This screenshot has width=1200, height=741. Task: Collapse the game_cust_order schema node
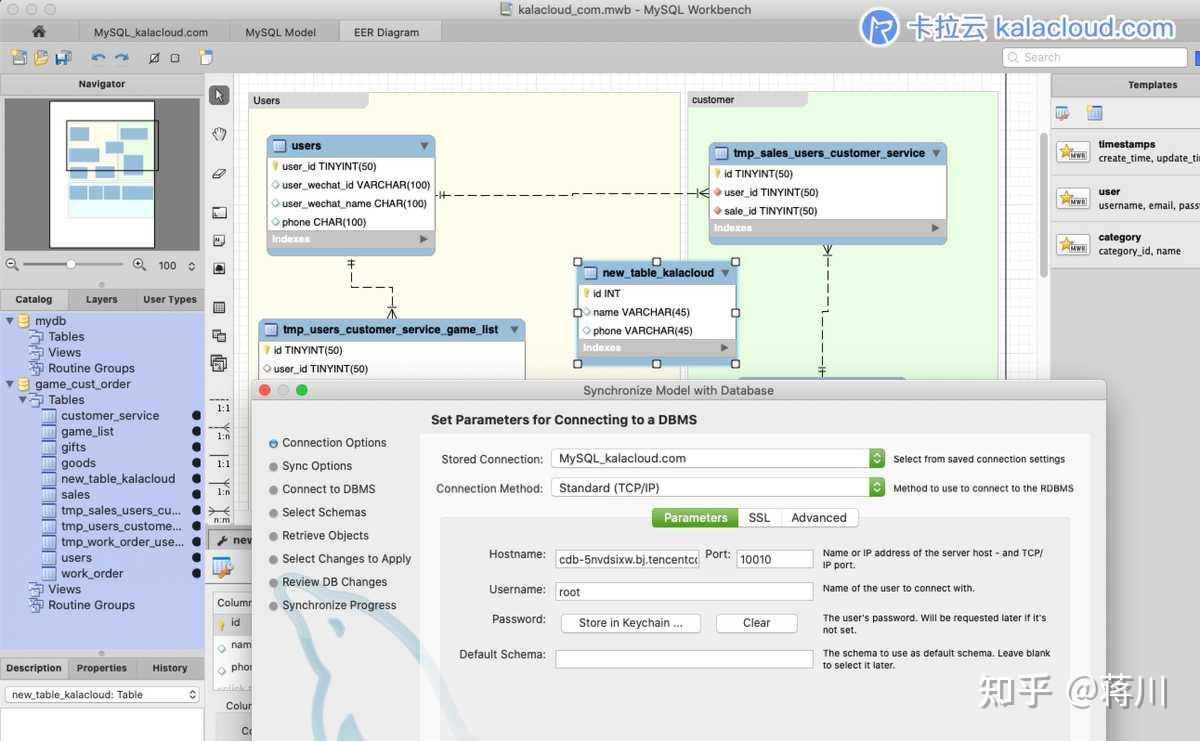[x=10, y=384]
